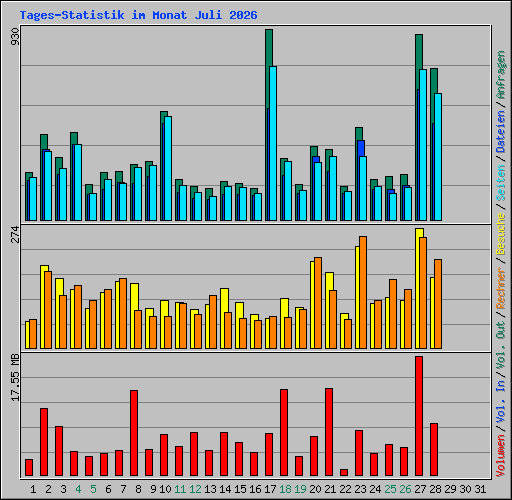Click the Dateien legend label in blue
Image resolution: width=512 pixels, height=500 pixels.
[501, 131]
